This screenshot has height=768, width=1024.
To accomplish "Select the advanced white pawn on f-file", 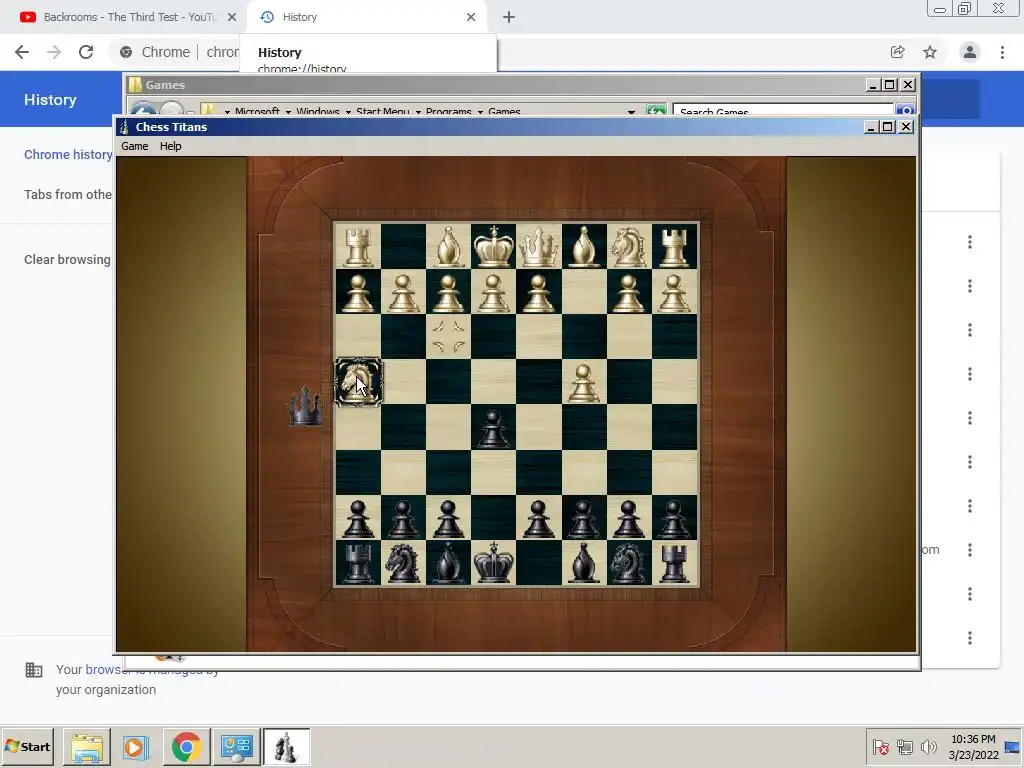I will [583, 382].
